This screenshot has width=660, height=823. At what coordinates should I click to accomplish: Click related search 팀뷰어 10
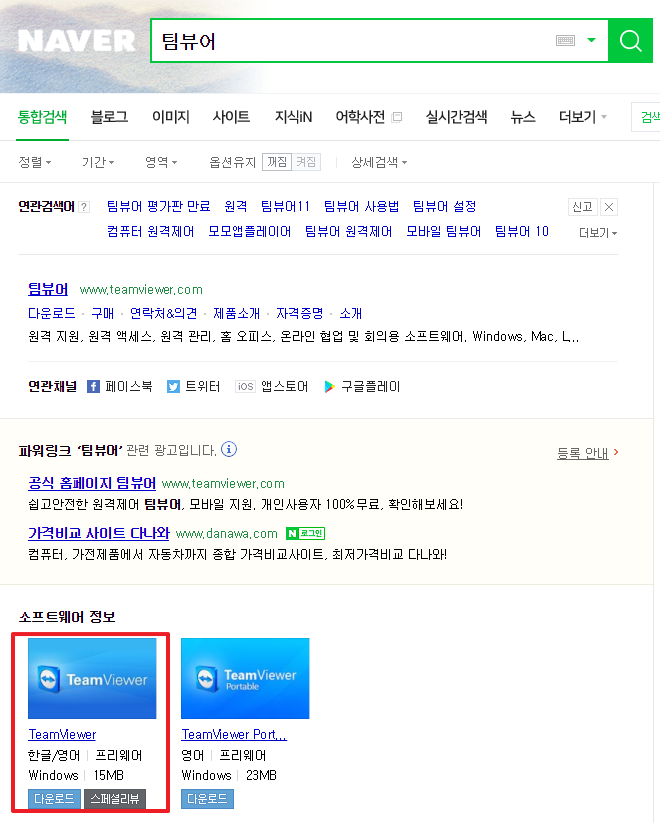pyautogui.click(x=522, y=231)
